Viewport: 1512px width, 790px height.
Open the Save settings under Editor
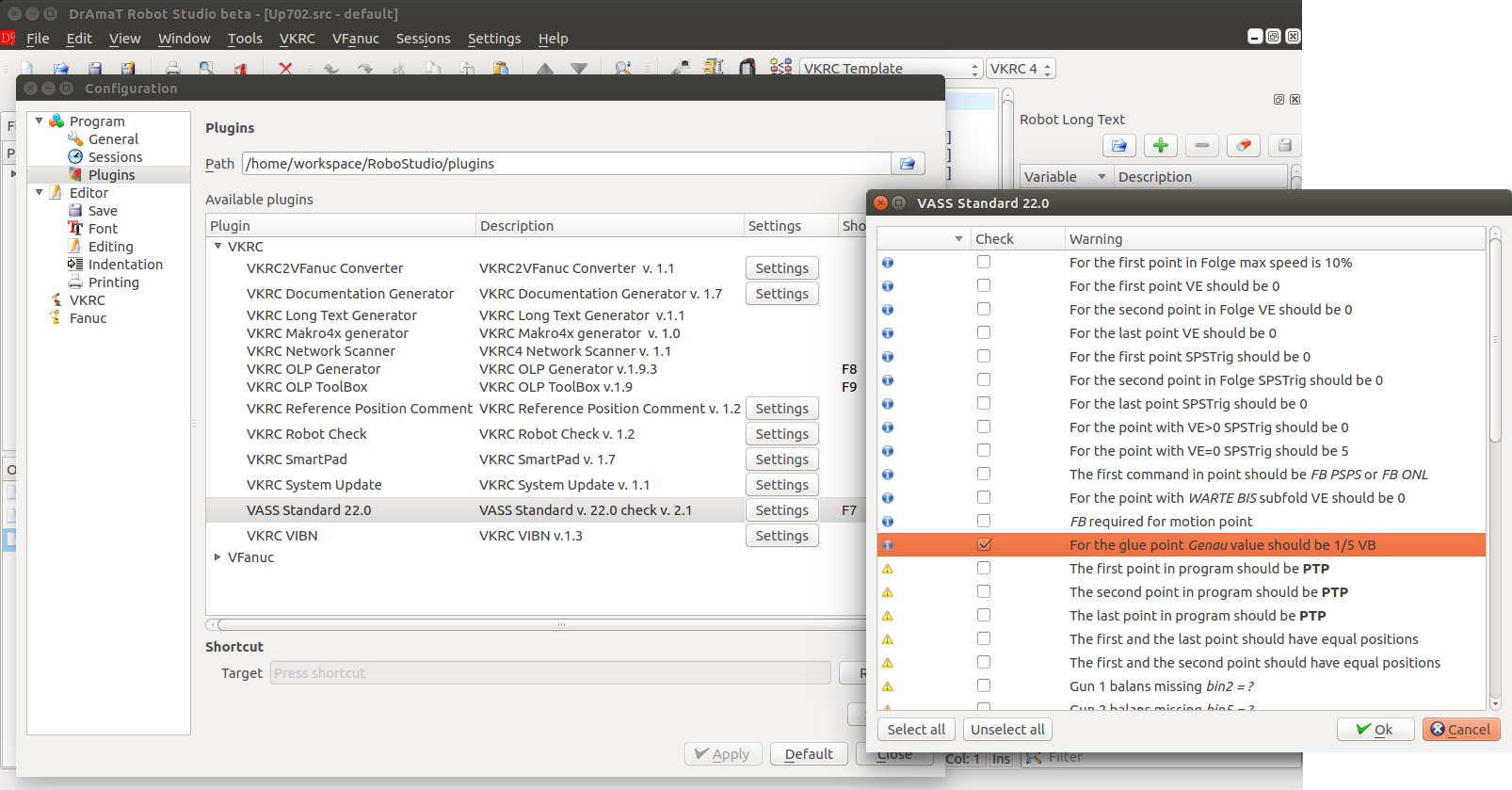pos(103,211)
